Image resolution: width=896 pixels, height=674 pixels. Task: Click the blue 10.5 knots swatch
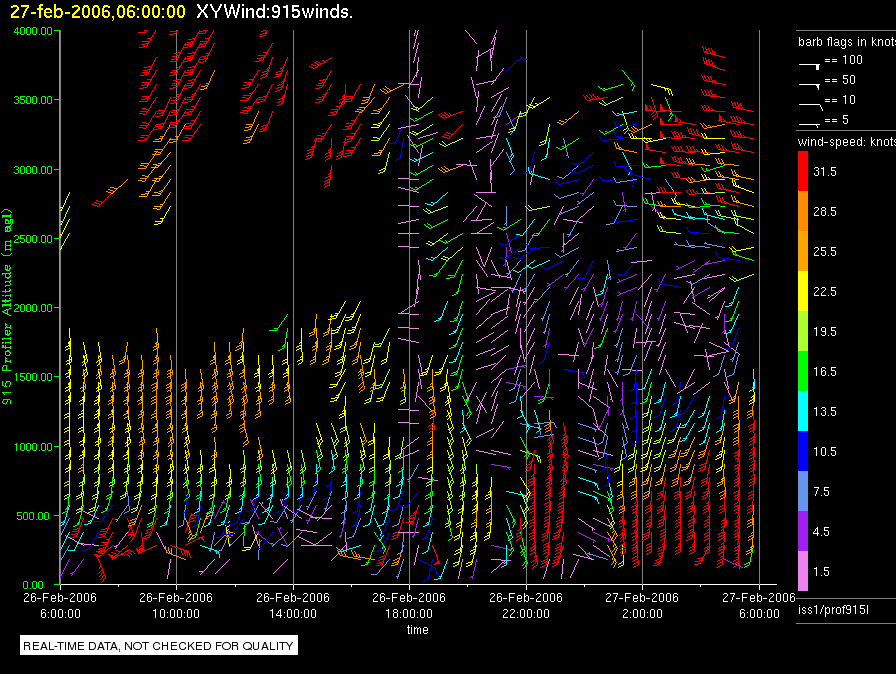[803, 451]
